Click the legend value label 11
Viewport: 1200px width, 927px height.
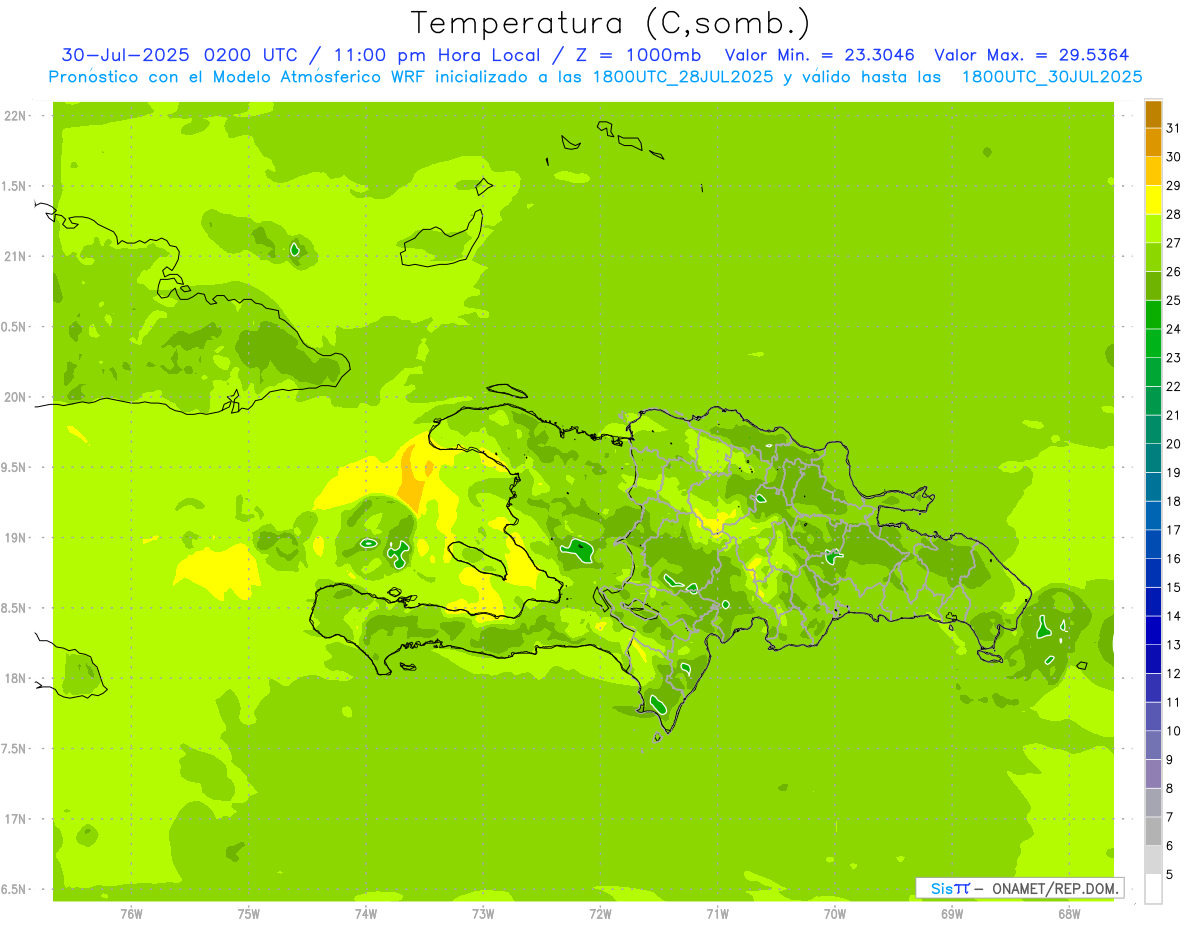[1173, 702]
